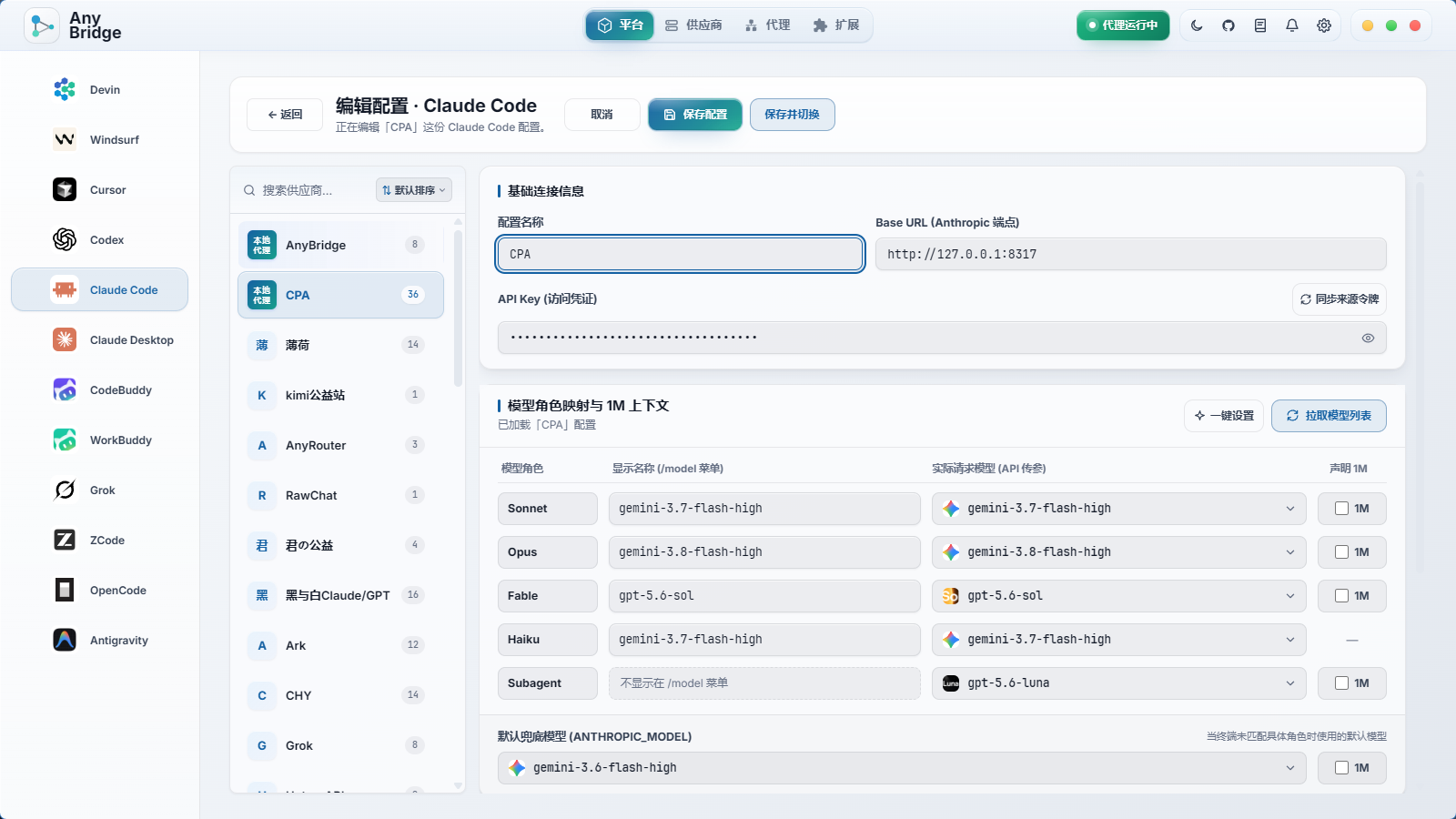Open the Haiku actual request model dropdown
The width and height of the screenshot is (1456, 819).
(x=1118, y=640)
